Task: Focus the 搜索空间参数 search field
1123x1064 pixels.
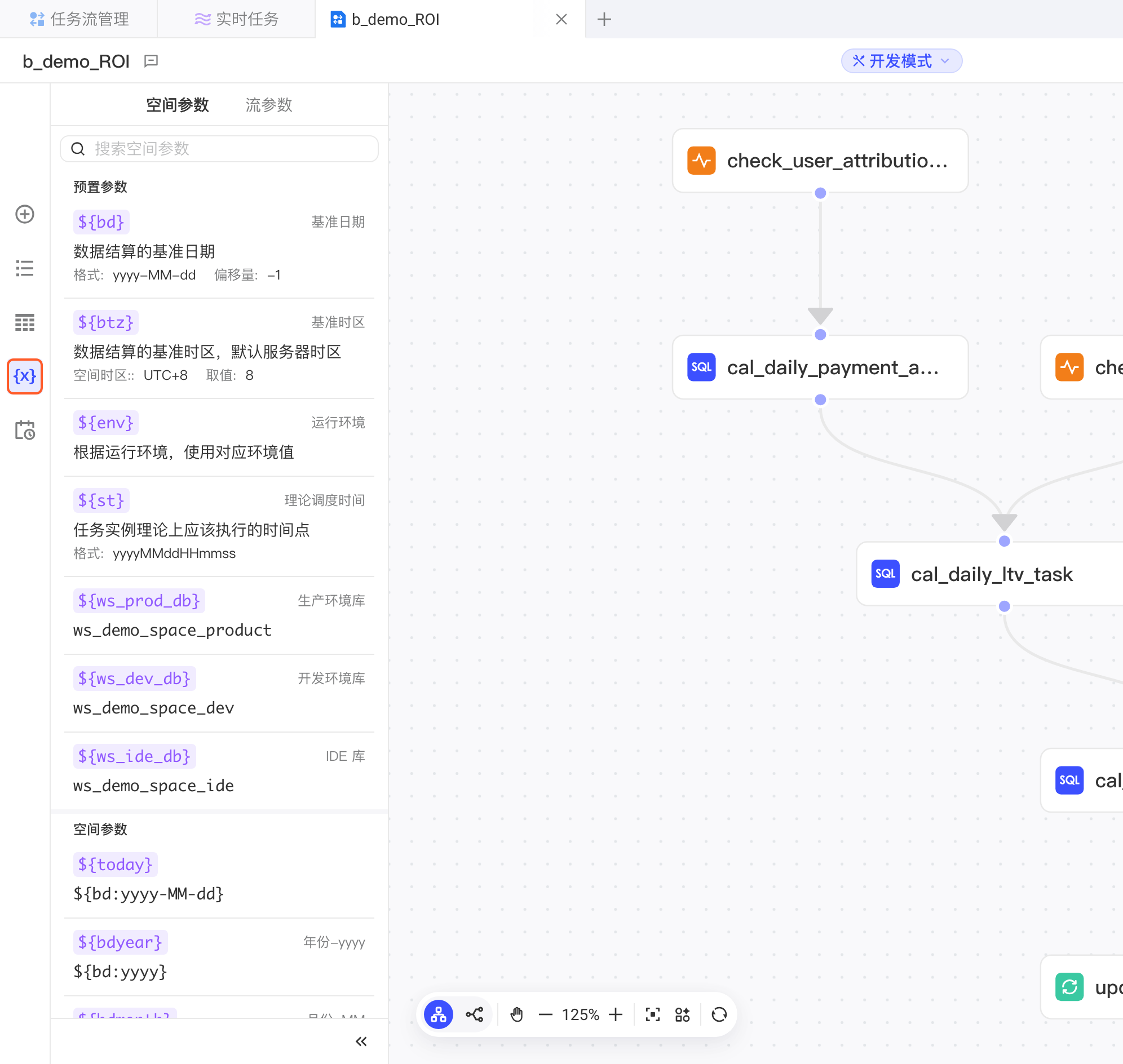Action: point(219,149)
